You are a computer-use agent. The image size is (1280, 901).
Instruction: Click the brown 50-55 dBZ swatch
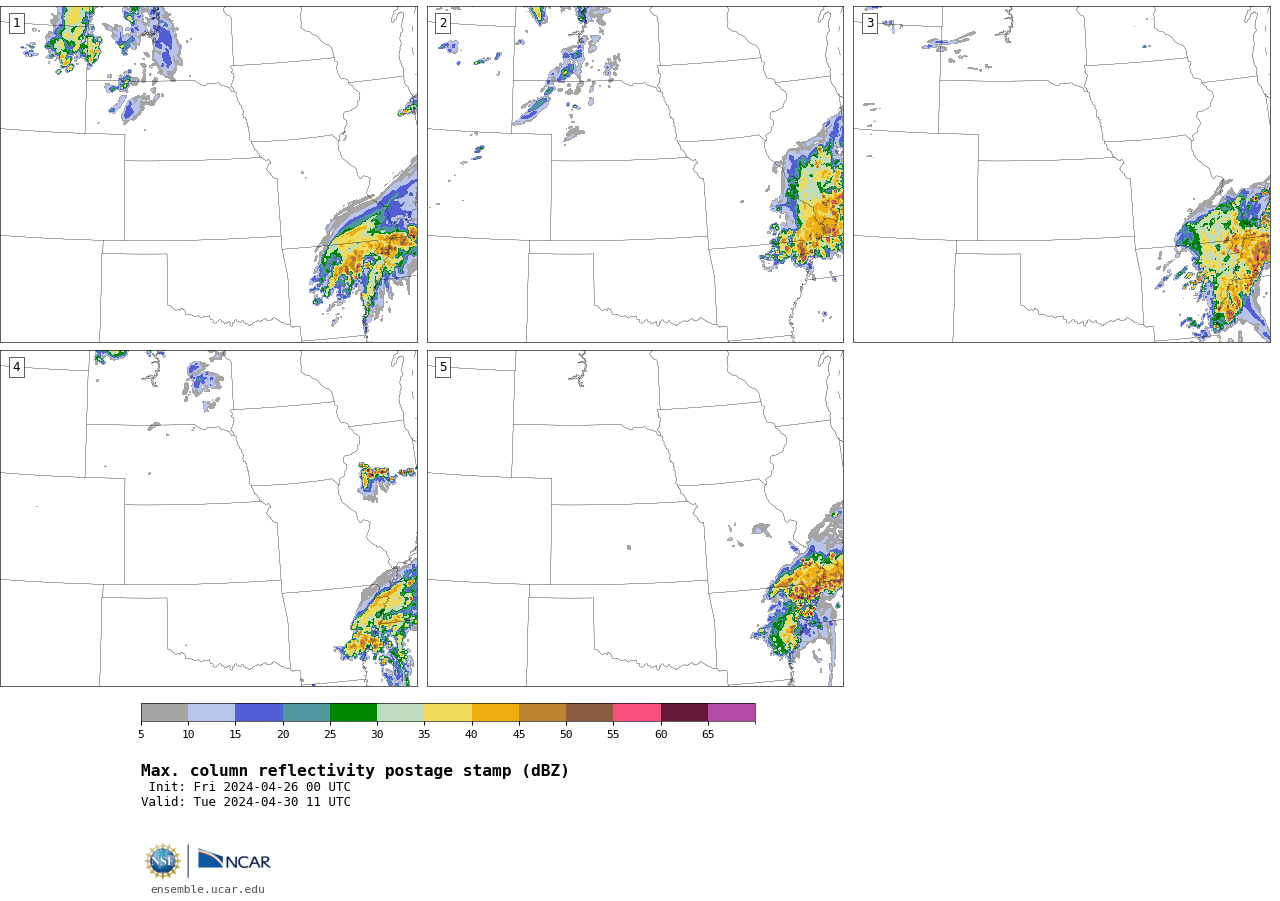coord(590,712)
